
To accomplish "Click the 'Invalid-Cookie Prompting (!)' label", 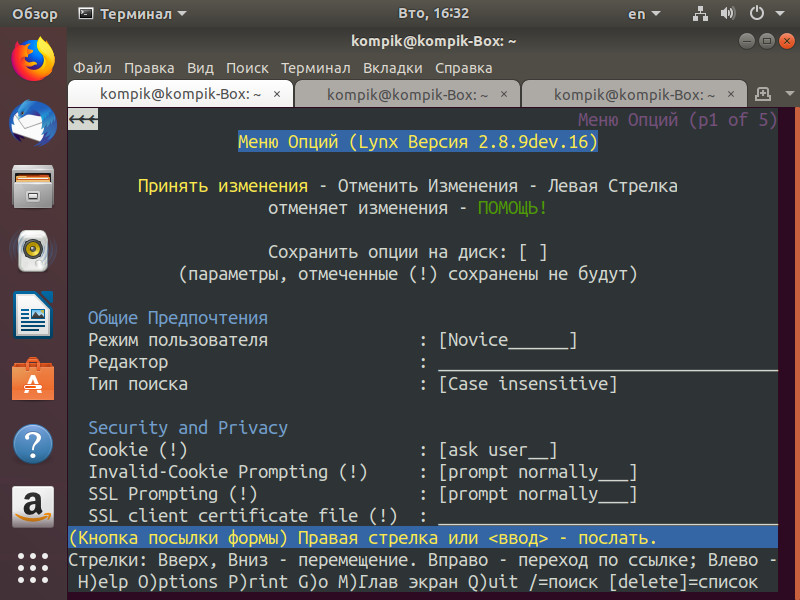I will coord(228,472).
